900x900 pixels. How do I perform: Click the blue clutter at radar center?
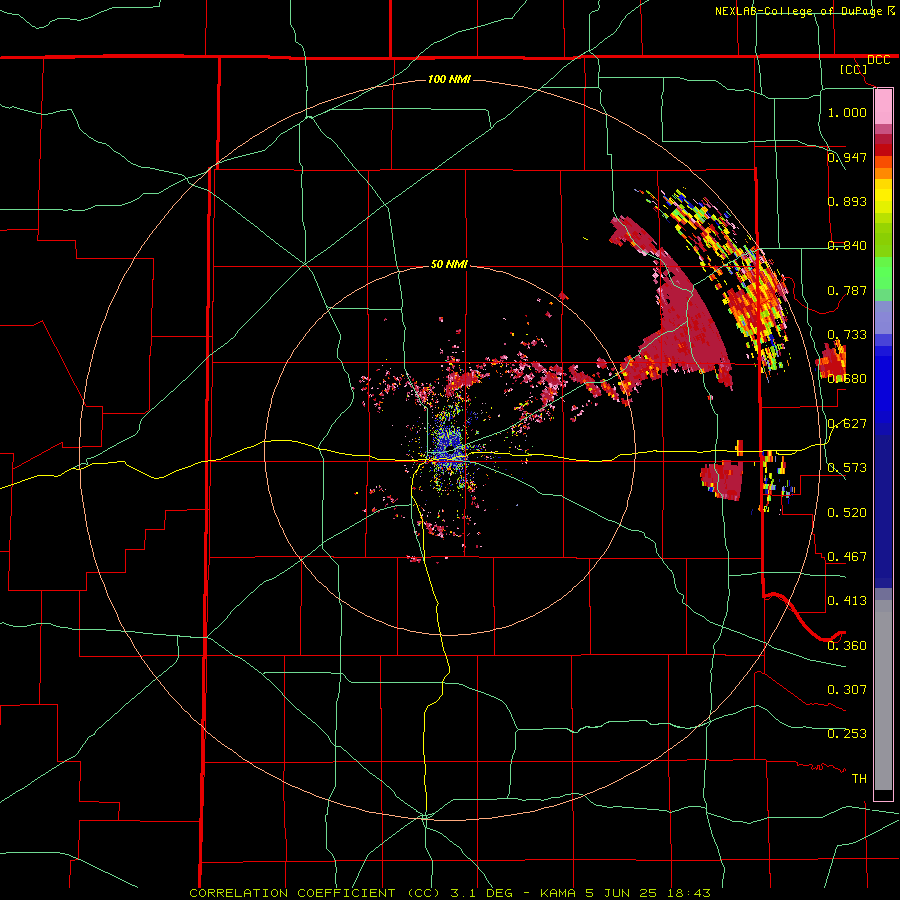(449, 447)
